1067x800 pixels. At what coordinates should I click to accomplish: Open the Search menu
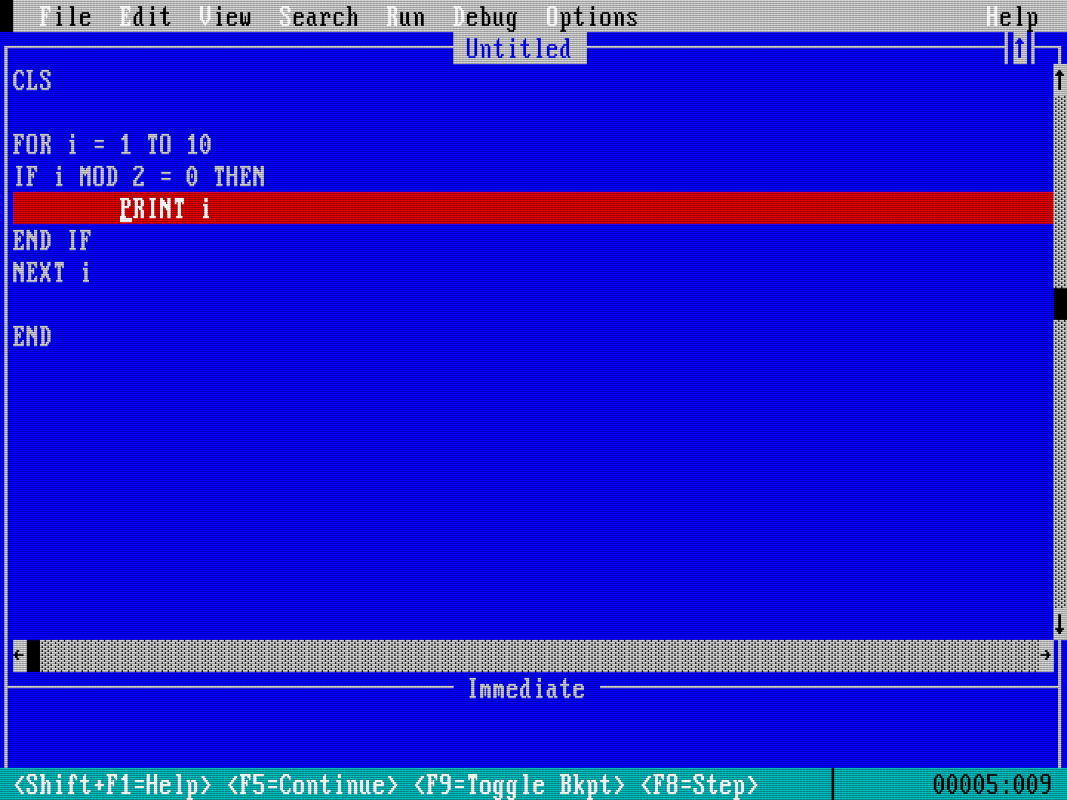[x=319, y=16]
